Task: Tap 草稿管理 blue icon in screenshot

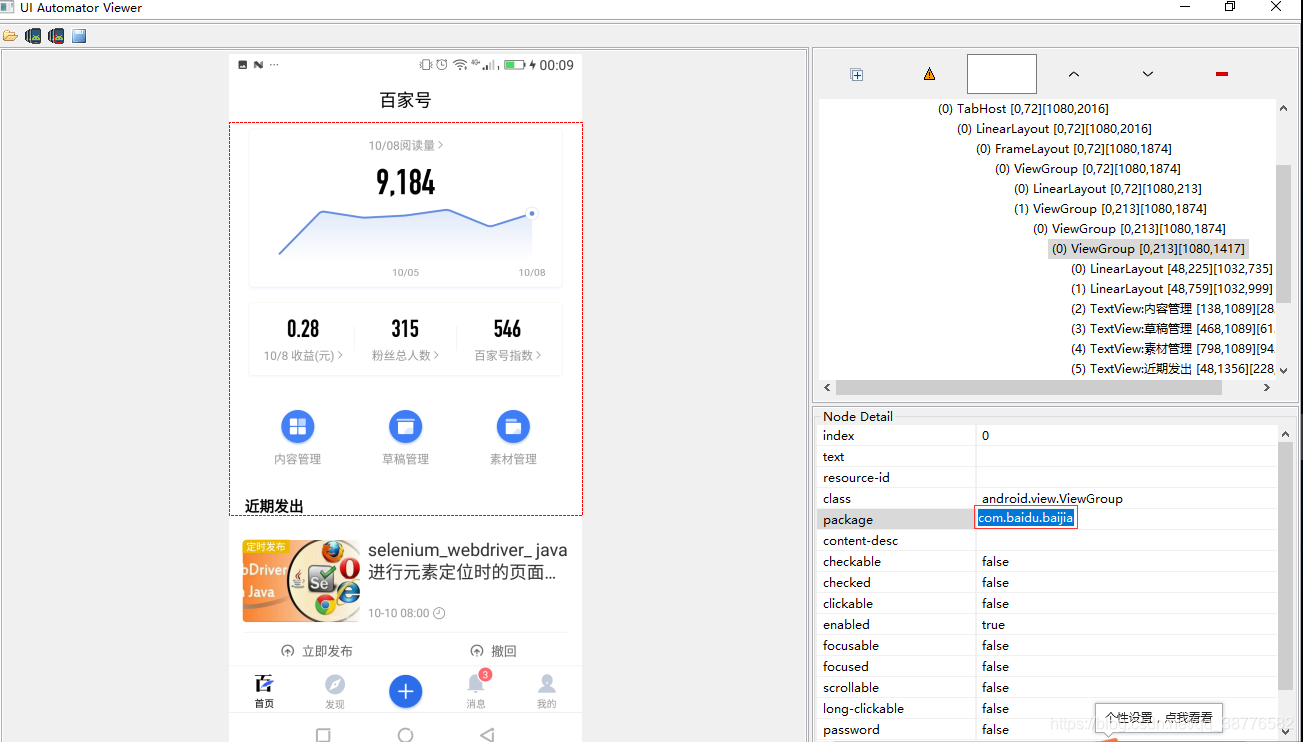Action: point(405,427)
